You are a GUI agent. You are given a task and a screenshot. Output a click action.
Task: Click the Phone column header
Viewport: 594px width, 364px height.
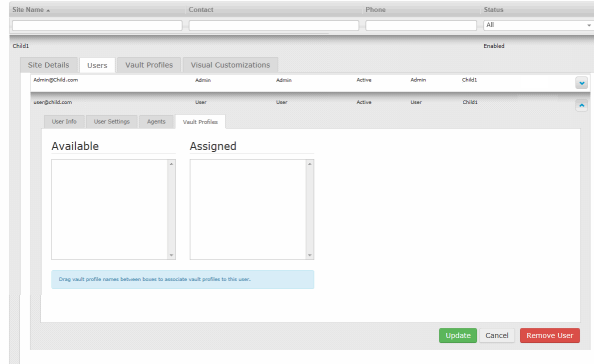(375, 10)
